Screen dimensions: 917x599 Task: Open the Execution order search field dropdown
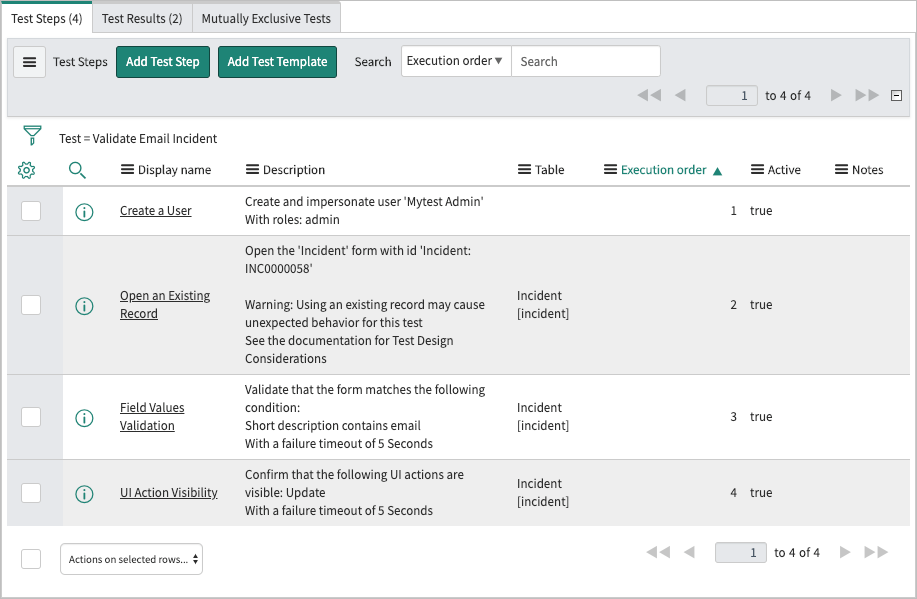tap(456, 61)
